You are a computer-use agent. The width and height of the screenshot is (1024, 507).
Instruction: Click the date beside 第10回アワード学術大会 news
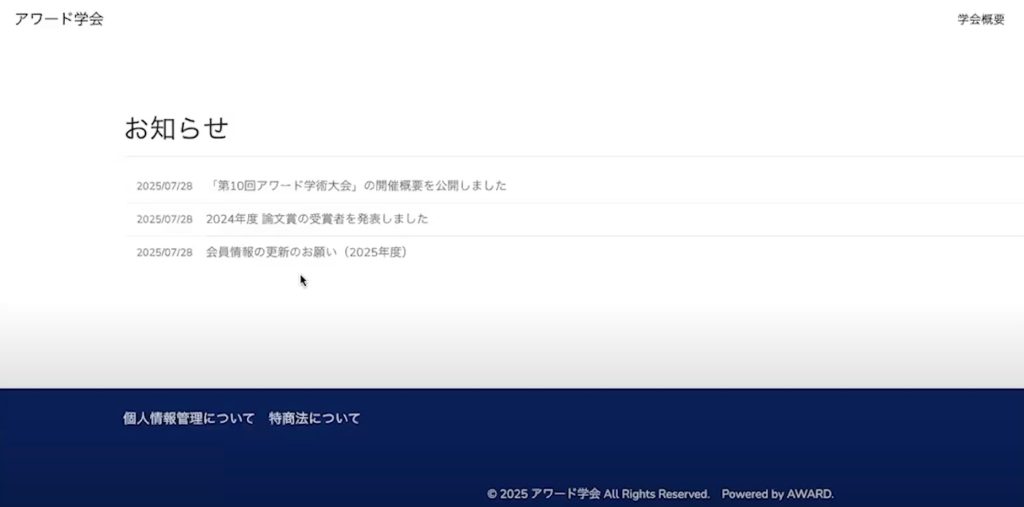click(x=165, y=186)
